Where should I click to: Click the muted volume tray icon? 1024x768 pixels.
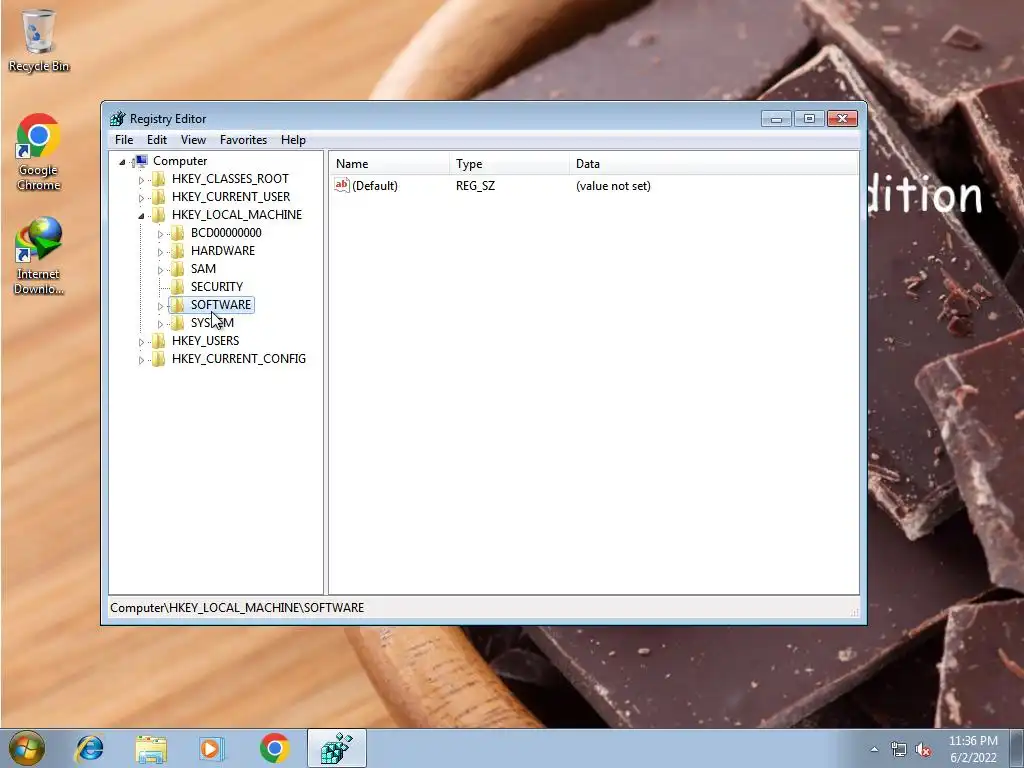[x=923, y=749]
